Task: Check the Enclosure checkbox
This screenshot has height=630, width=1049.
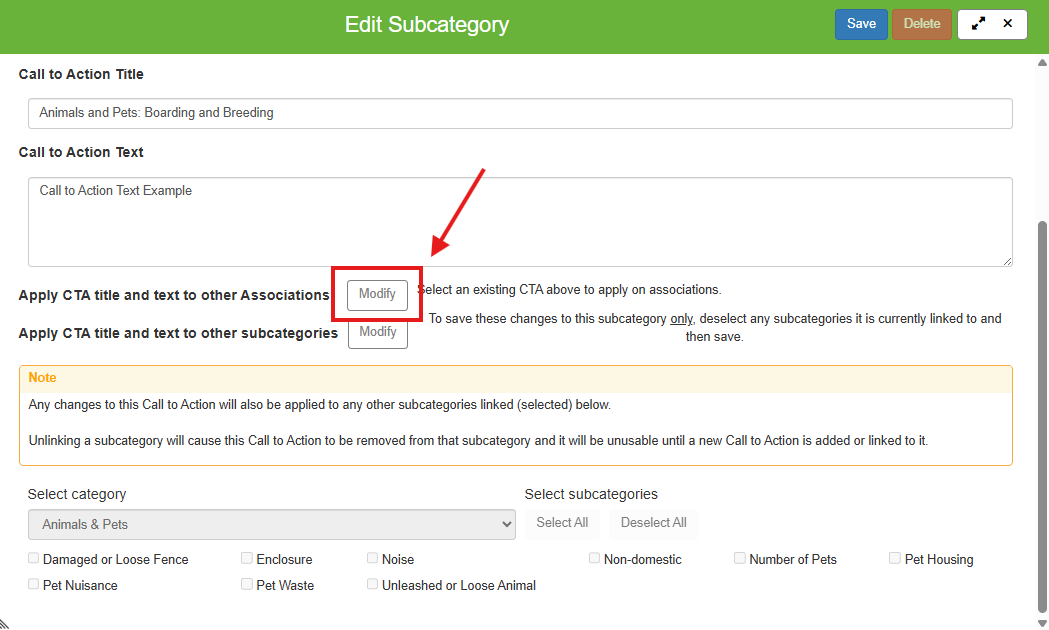Action: coord(247,559)
